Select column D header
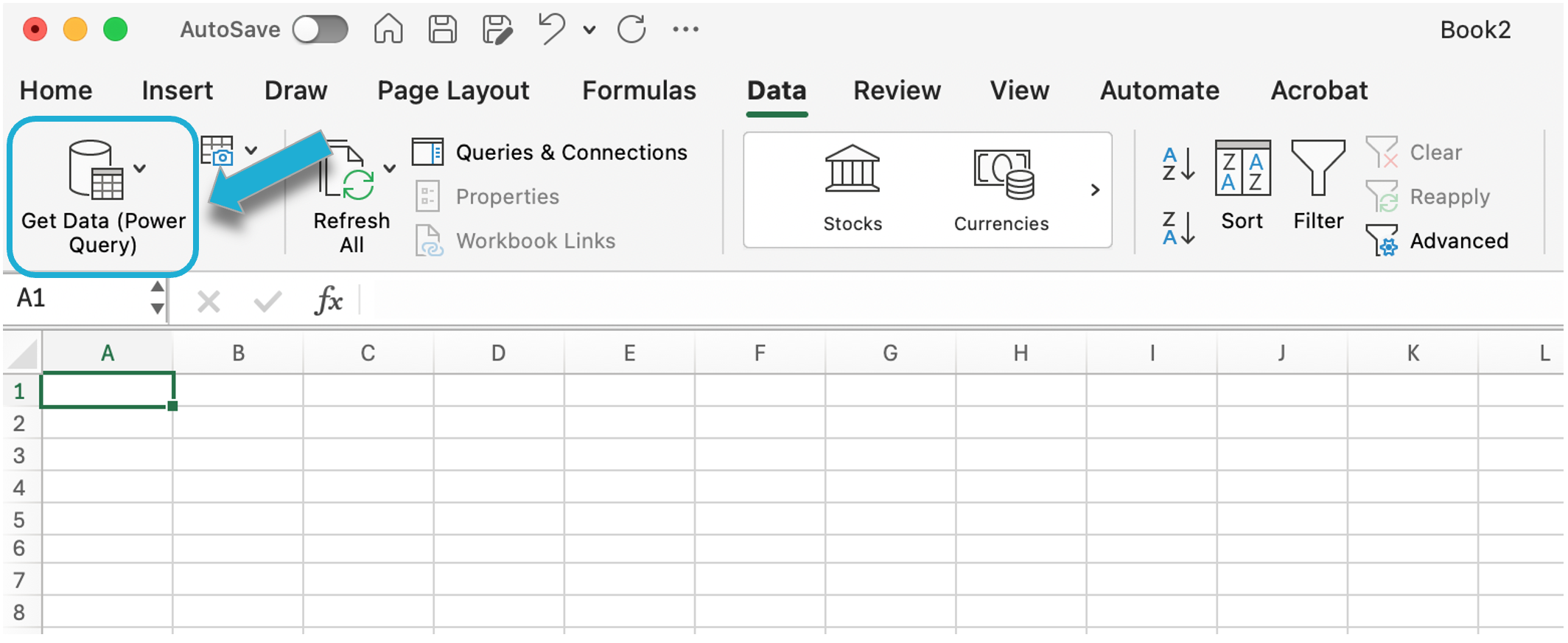Screen dimensions: 1568x643 pyautogui.click(x=498, y=354)
